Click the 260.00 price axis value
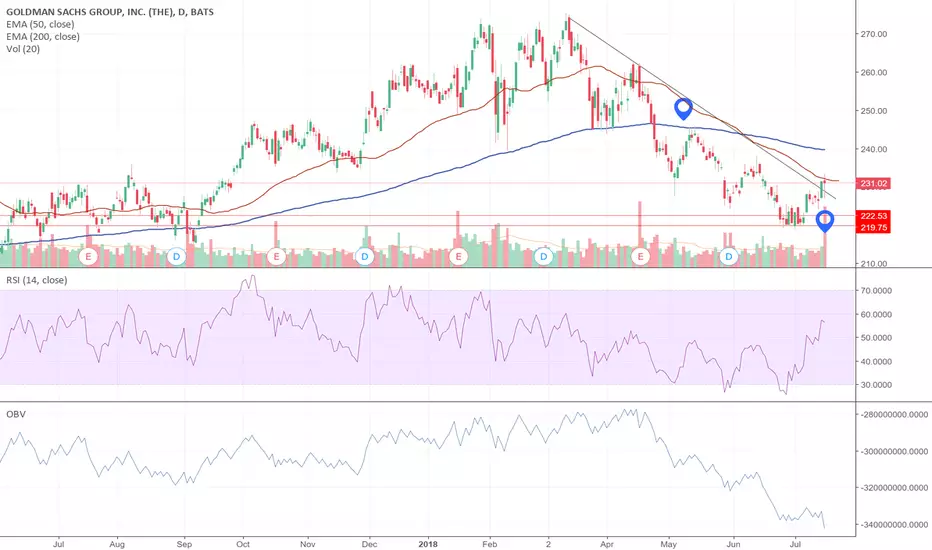 pyautogui.click(x=874, y=73)
